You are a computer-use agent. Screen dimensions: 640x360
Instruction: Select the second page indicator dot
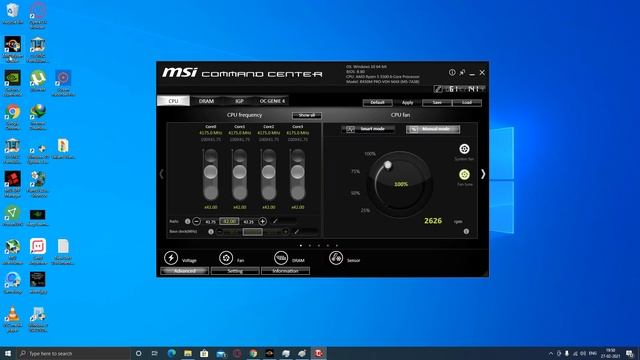point(310,246)
